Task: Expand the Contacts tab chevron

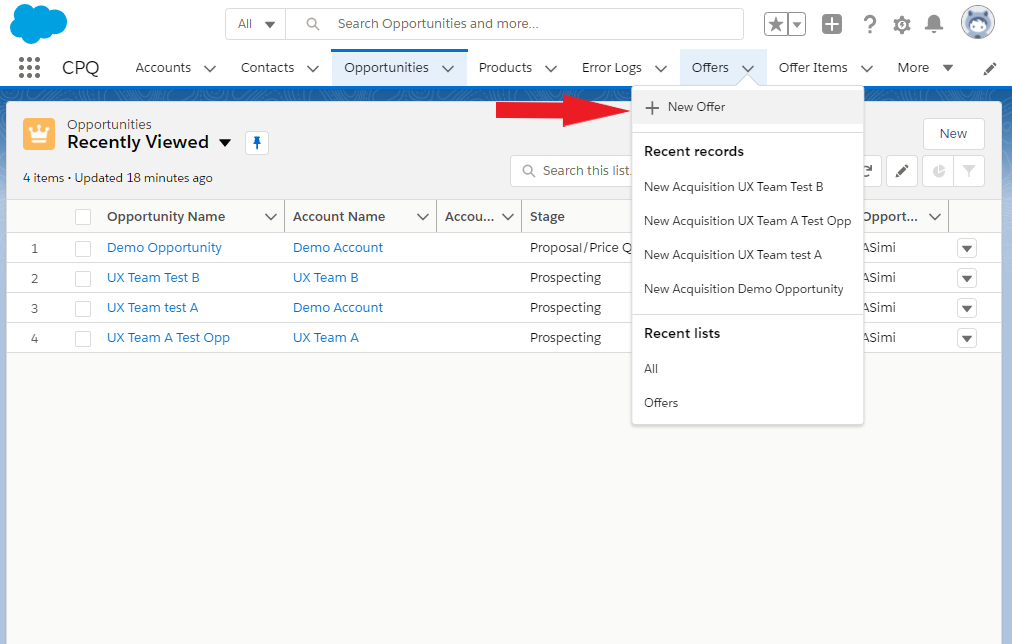Action: point(313,68)
